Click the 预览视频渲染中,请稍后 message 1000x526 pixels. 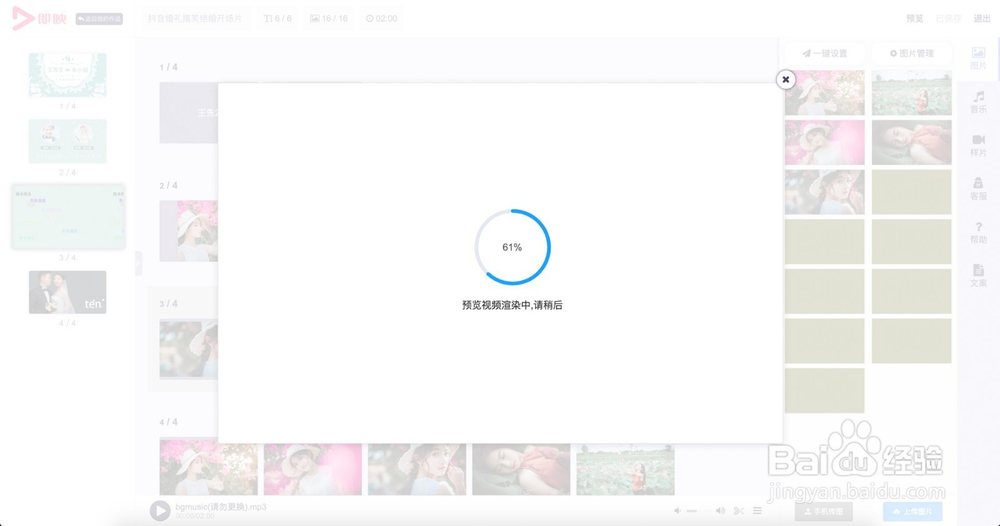click(512, 305)
